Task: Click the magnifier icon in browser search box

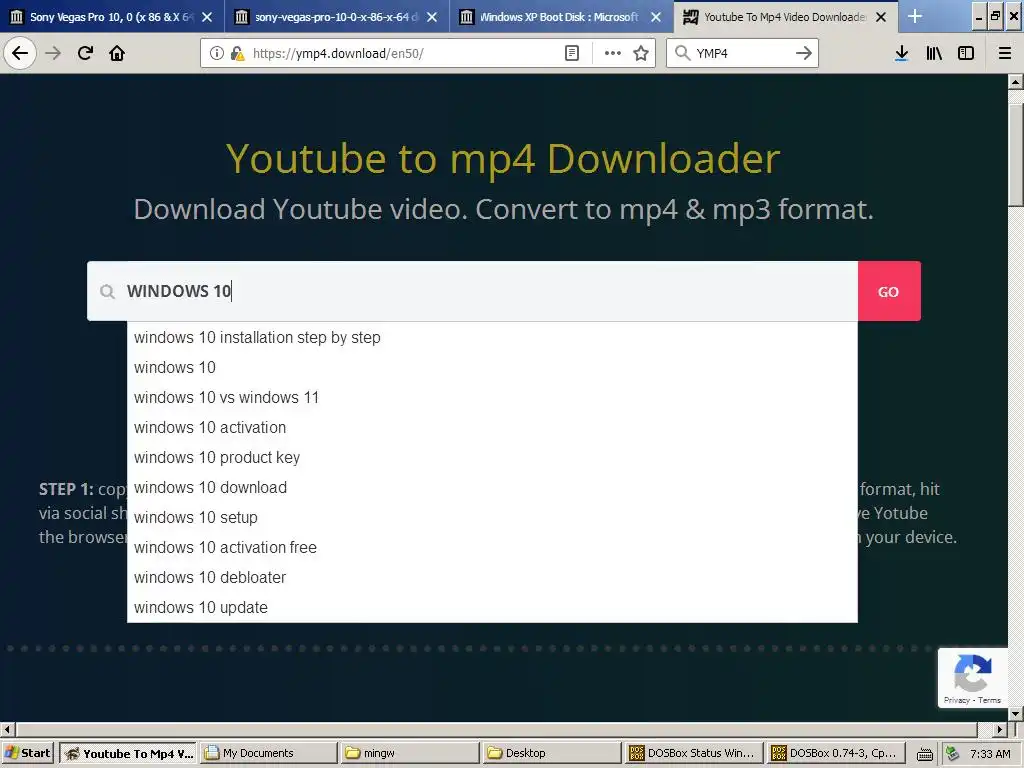Action: coord(682,53)
